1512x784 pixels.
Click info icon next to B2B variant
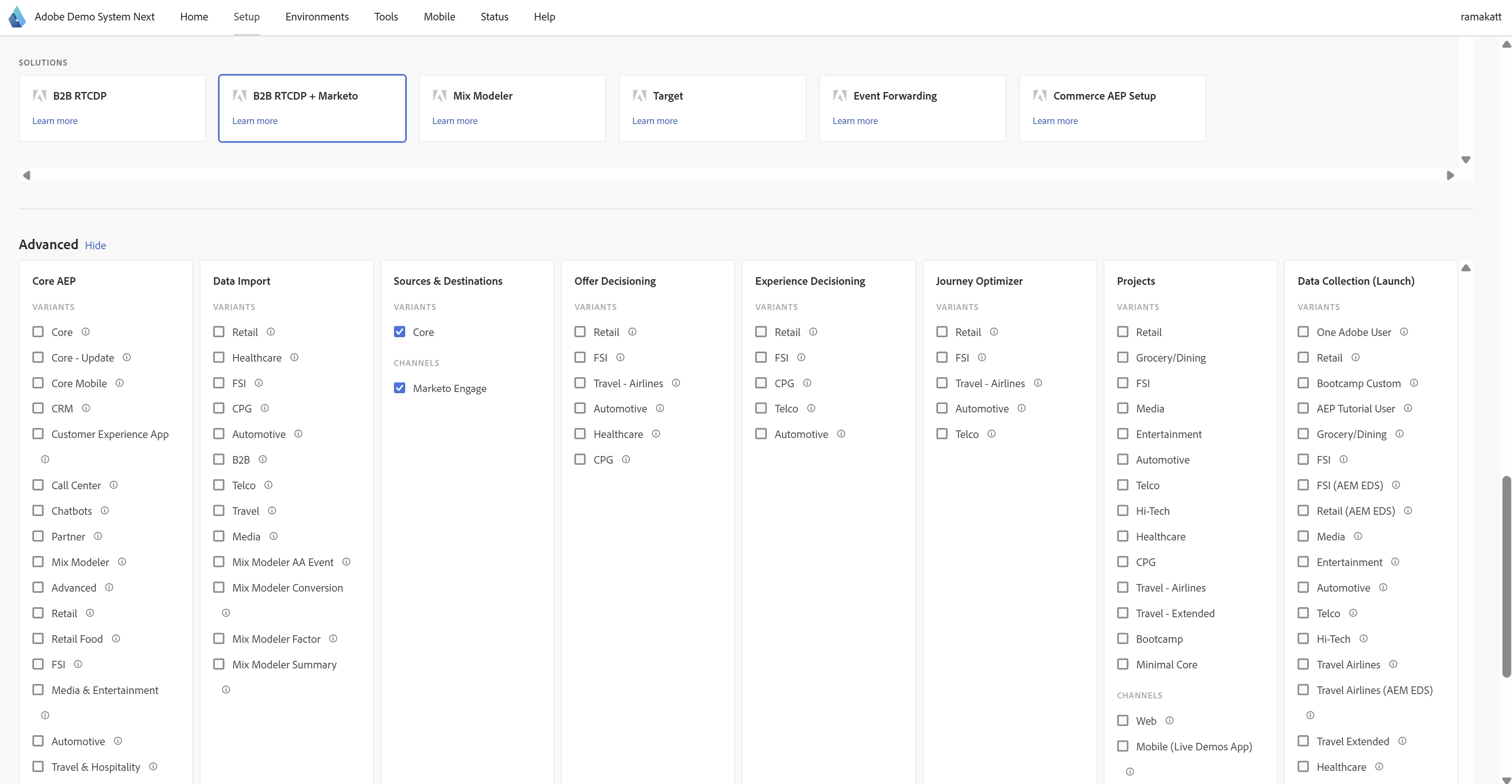[x=263, y=460]
